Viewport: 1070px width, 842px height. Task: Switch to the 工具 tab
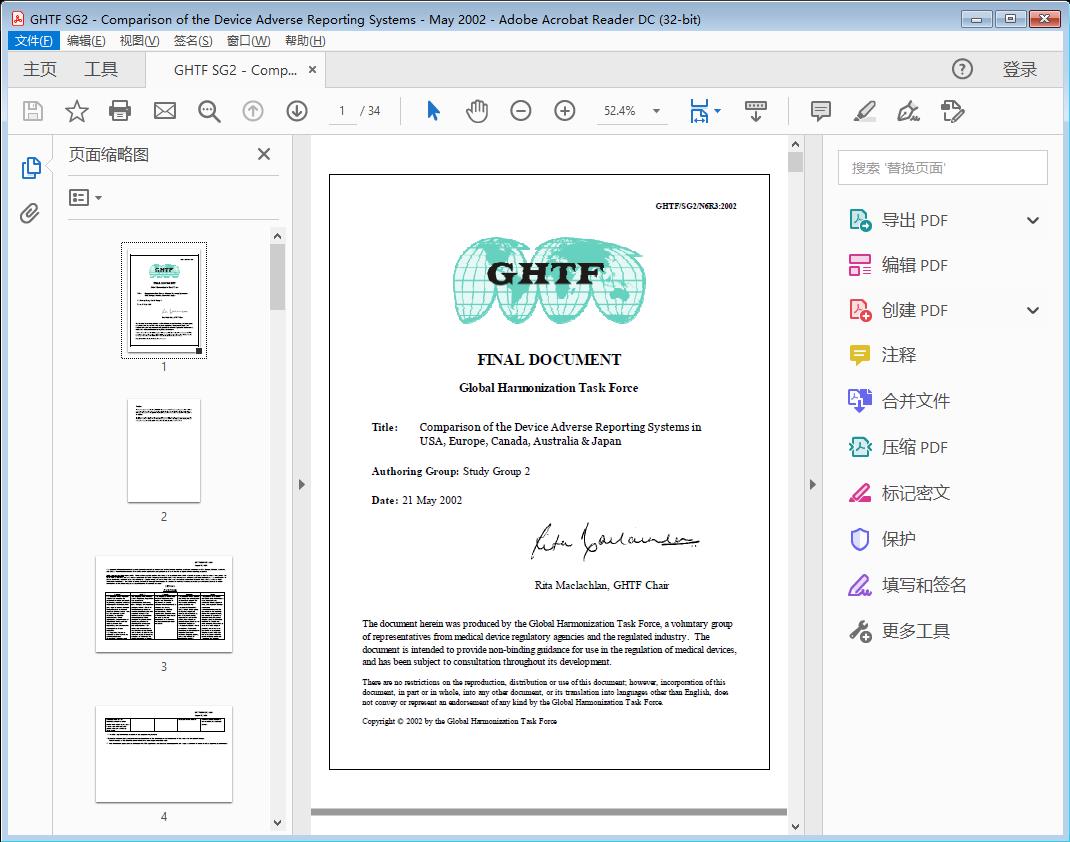[101, 69]
